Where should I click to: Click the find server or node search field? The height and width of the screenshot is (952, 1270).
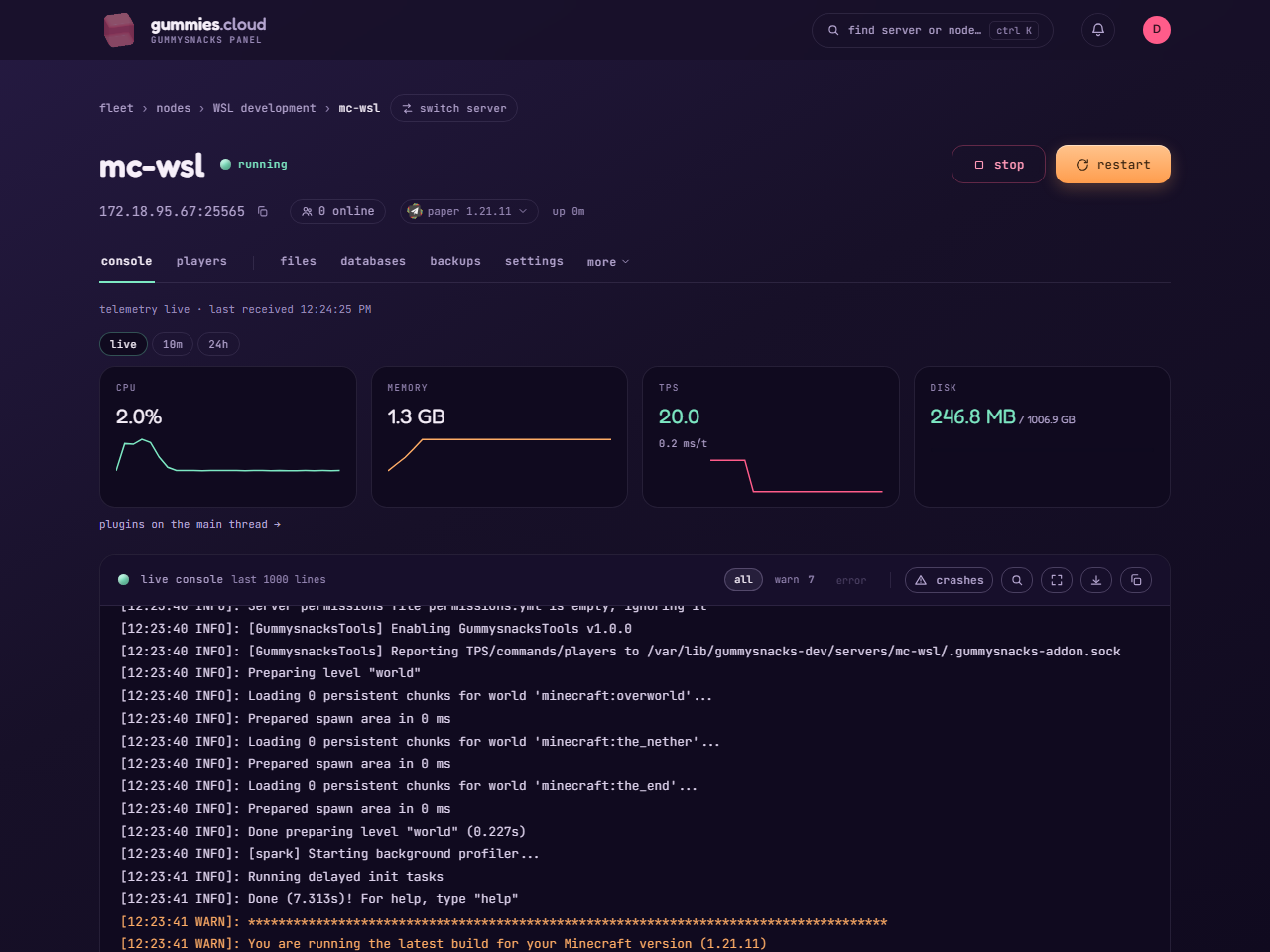pos(932,30)
